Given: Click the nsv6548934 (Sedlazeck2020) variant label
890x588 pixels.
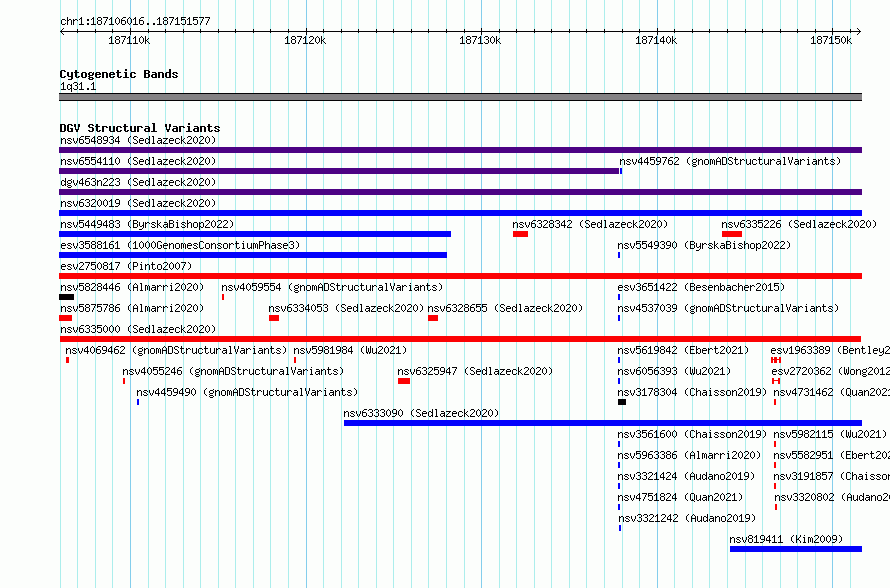Looking at the screenshot, I should [x=138, y=140].
